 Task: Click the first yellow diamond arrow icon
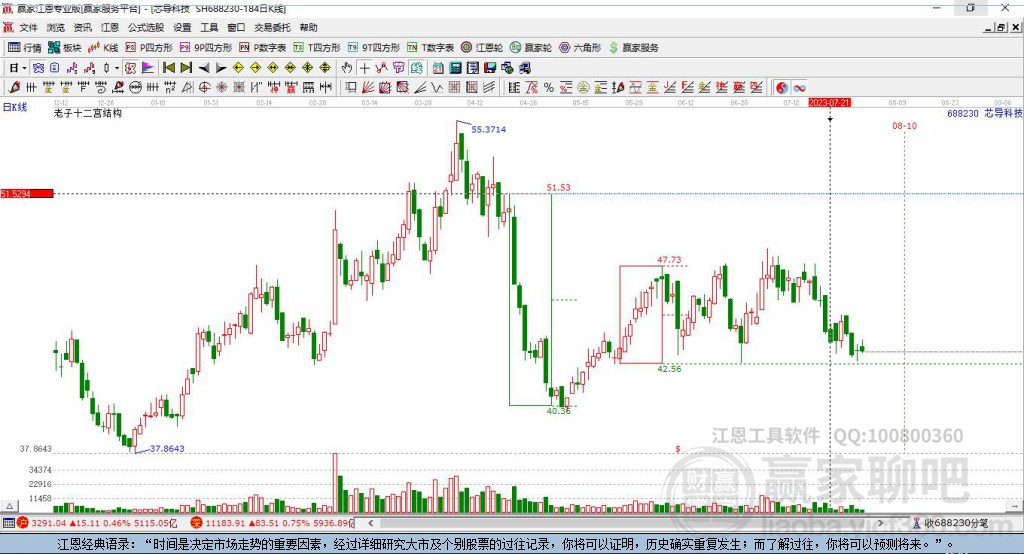point(238,68)
